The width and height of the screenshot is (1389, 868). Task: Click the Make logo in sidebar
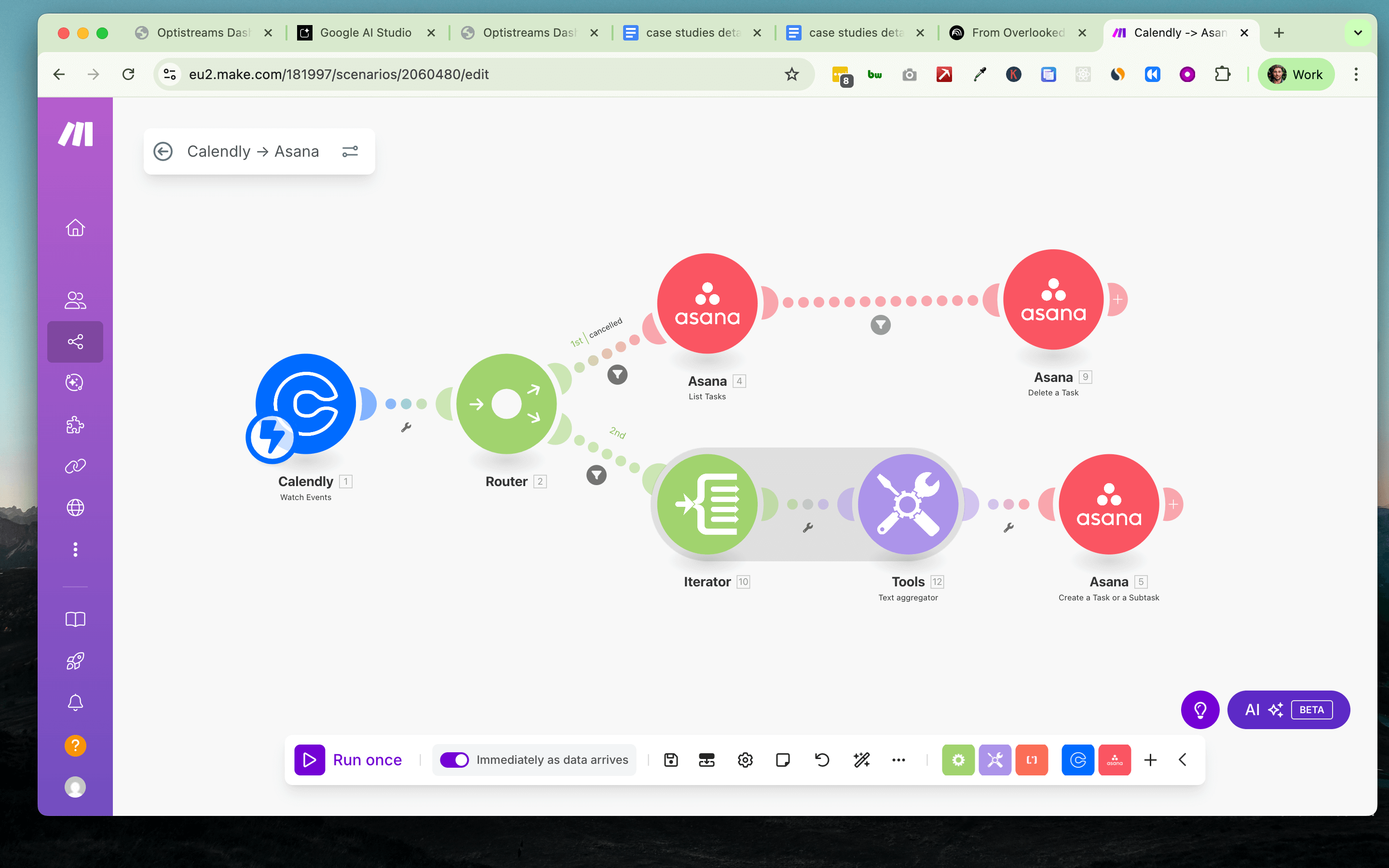click(x=75, y=134)
